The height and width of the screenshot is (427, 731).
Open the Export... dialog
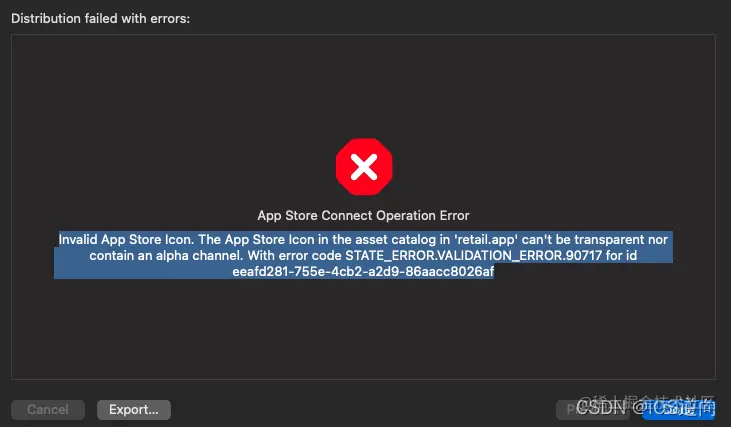[134, 410]
